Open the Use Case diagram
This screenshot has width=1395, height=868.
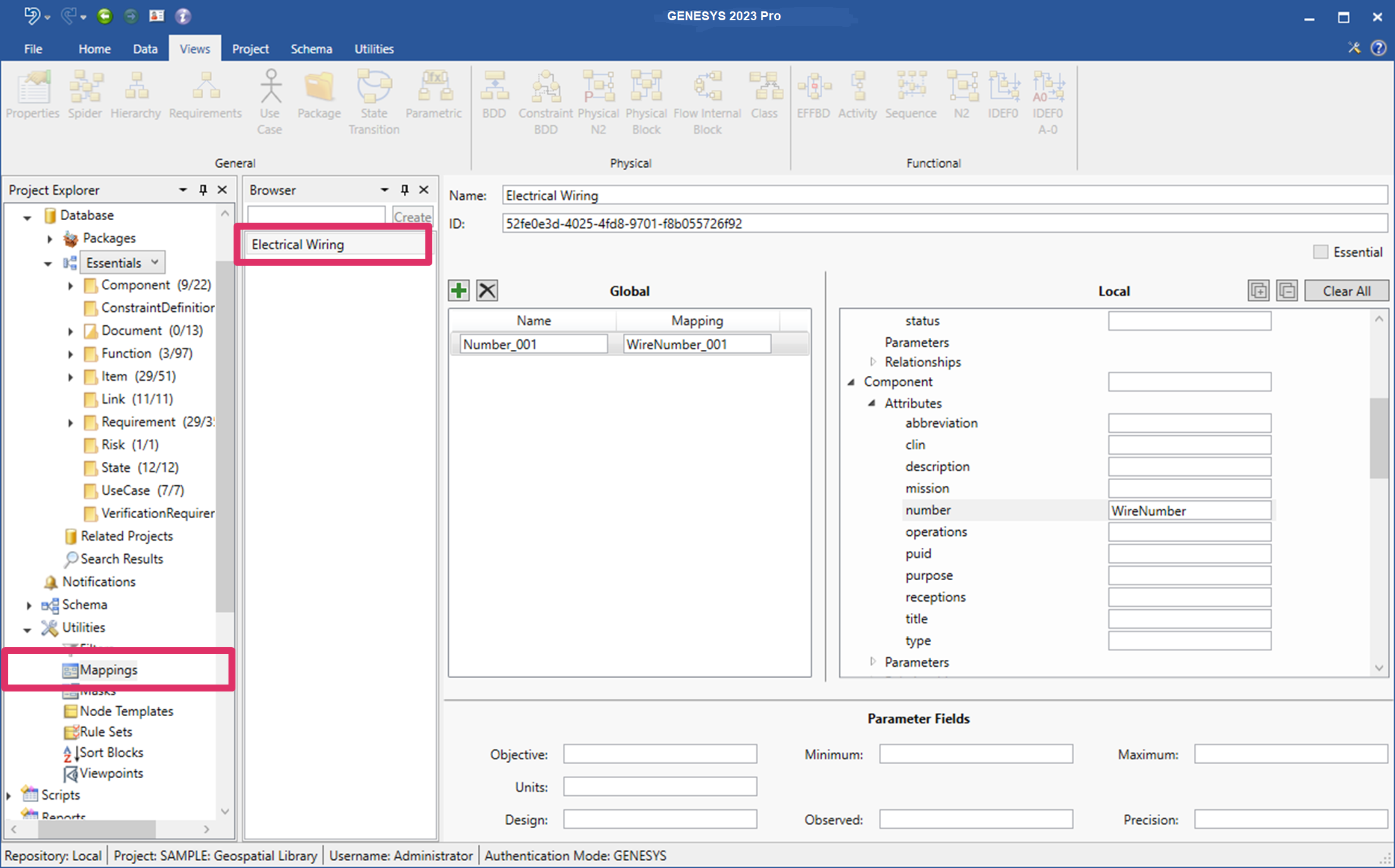tap(270, 102)
